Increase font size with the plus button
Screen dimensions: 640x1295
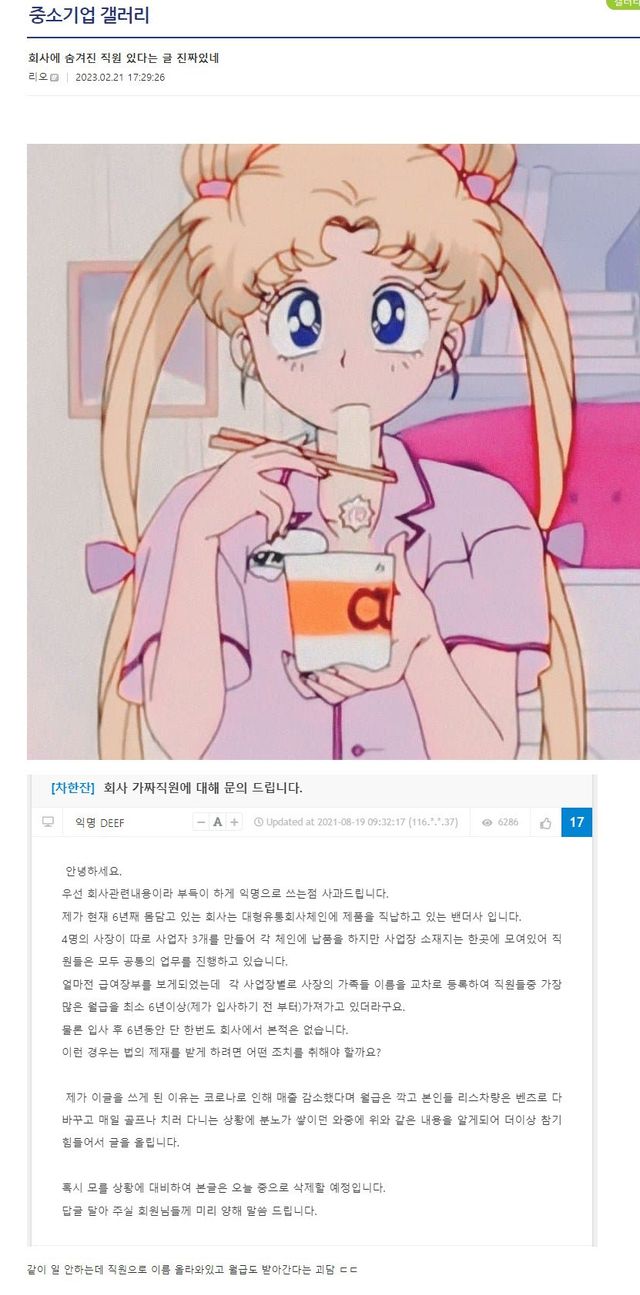234,822
